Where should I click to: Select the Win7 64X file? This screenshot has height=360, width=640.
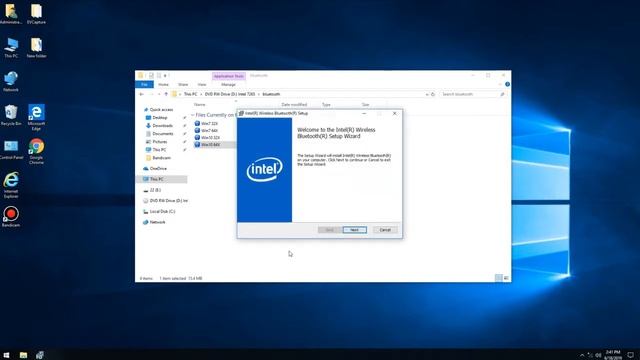(x=207, y=131)
